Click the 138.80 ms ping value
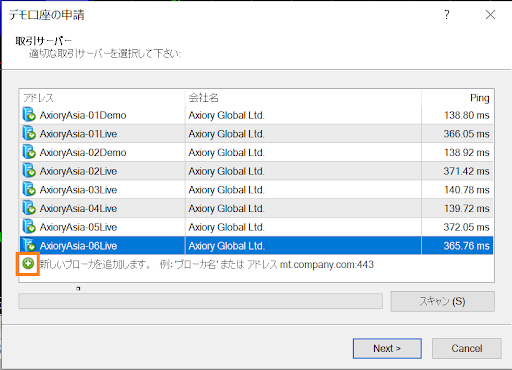The width and height of the screenshot is (512, 370). pos(466,115)
